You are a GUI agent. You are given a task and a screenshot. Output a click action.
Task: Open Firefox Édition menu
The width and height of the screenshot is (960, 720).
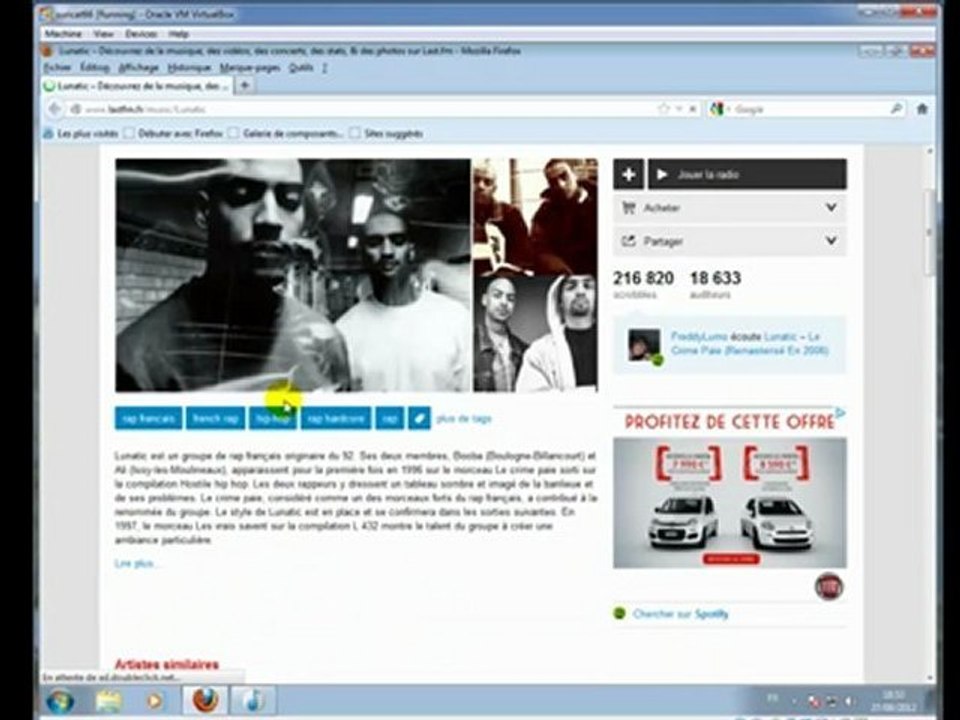[x=95, y=67]
